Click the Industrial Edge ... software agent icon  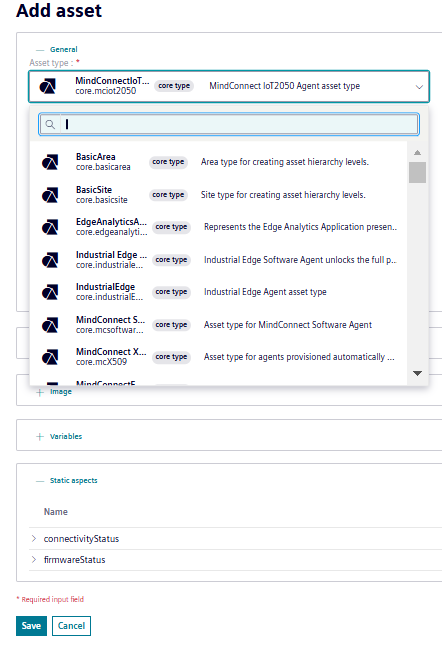tap(50, 260)
